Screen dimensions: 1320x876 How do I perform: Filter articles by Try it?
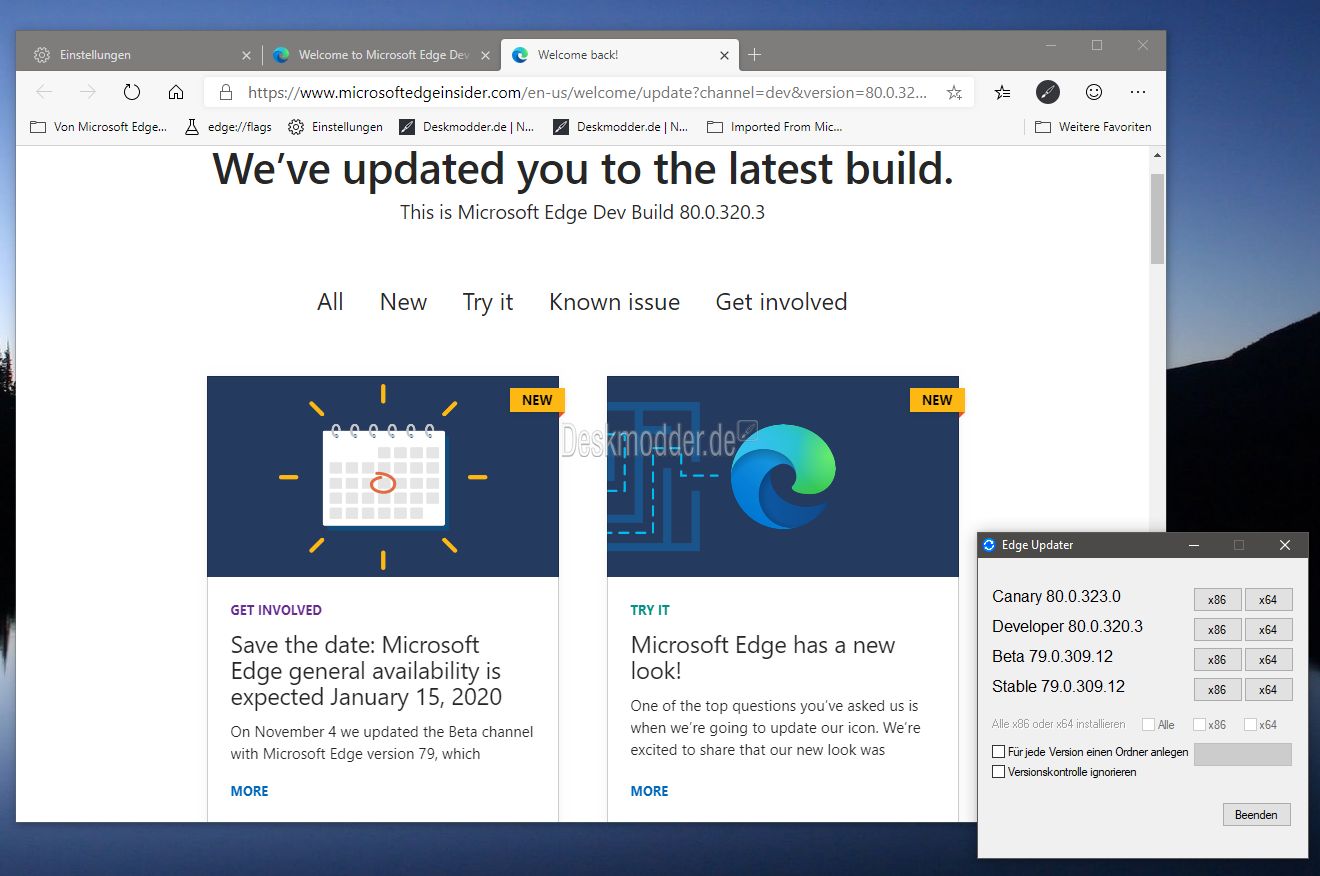(488, 302)
